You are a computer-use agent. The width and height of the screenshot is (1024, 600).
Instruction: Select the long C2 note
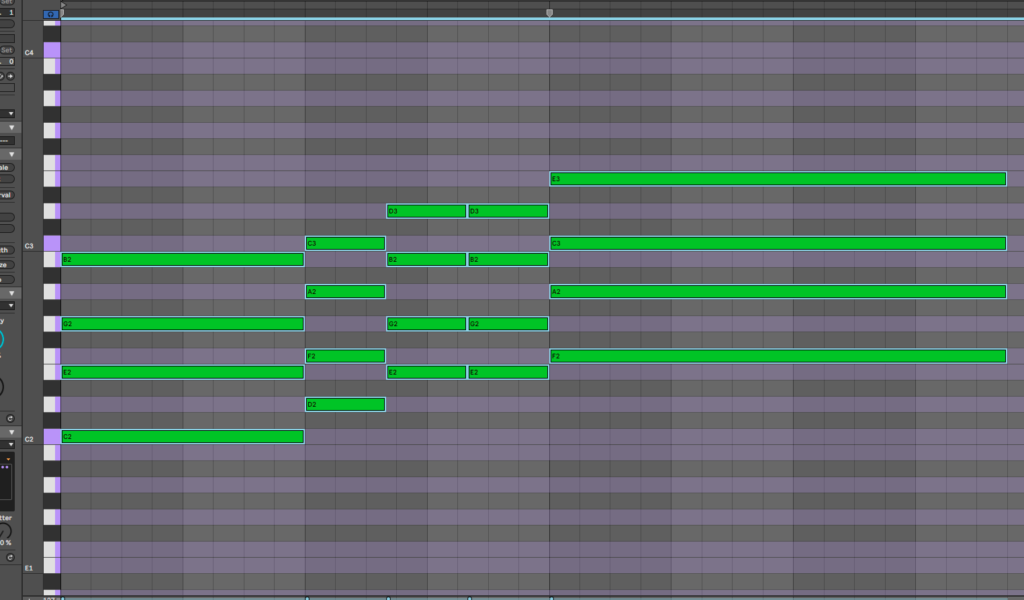pyautogui.click(x=182, y=436)
